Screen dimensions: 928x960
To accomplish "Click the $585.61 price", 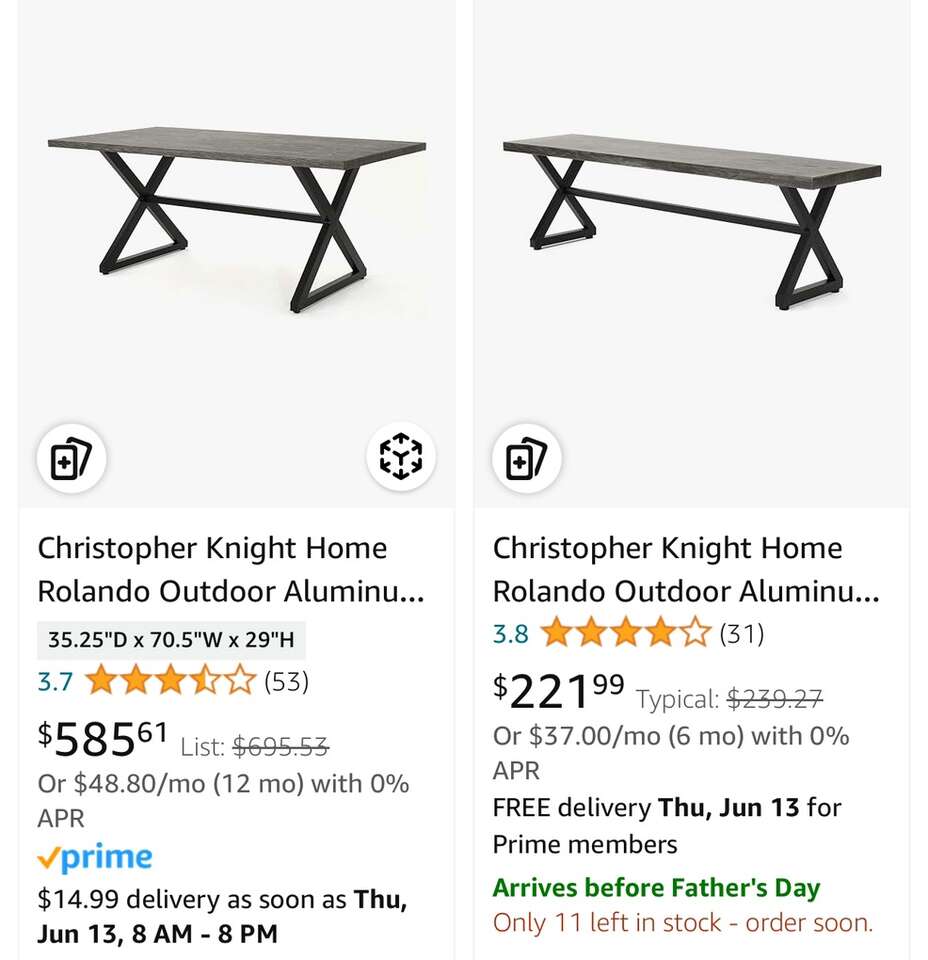I will tap(103, 739).
